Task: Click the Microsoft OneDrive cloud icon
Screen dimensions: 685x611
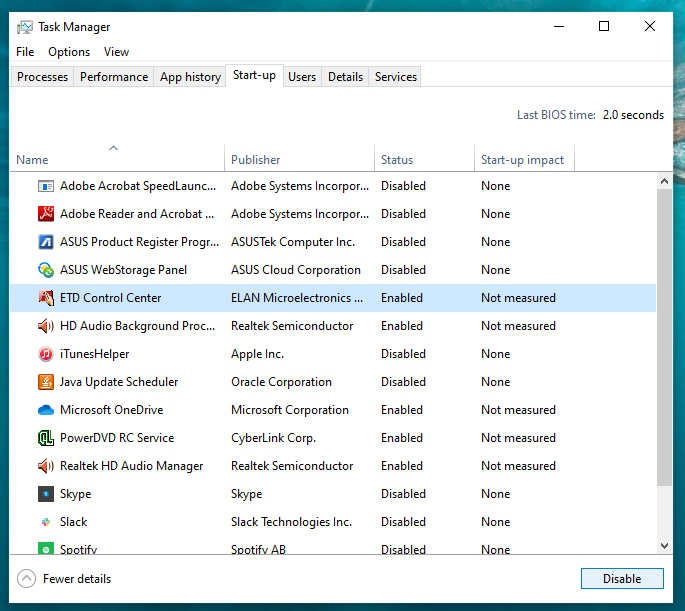Action: (x=46, y=410)
